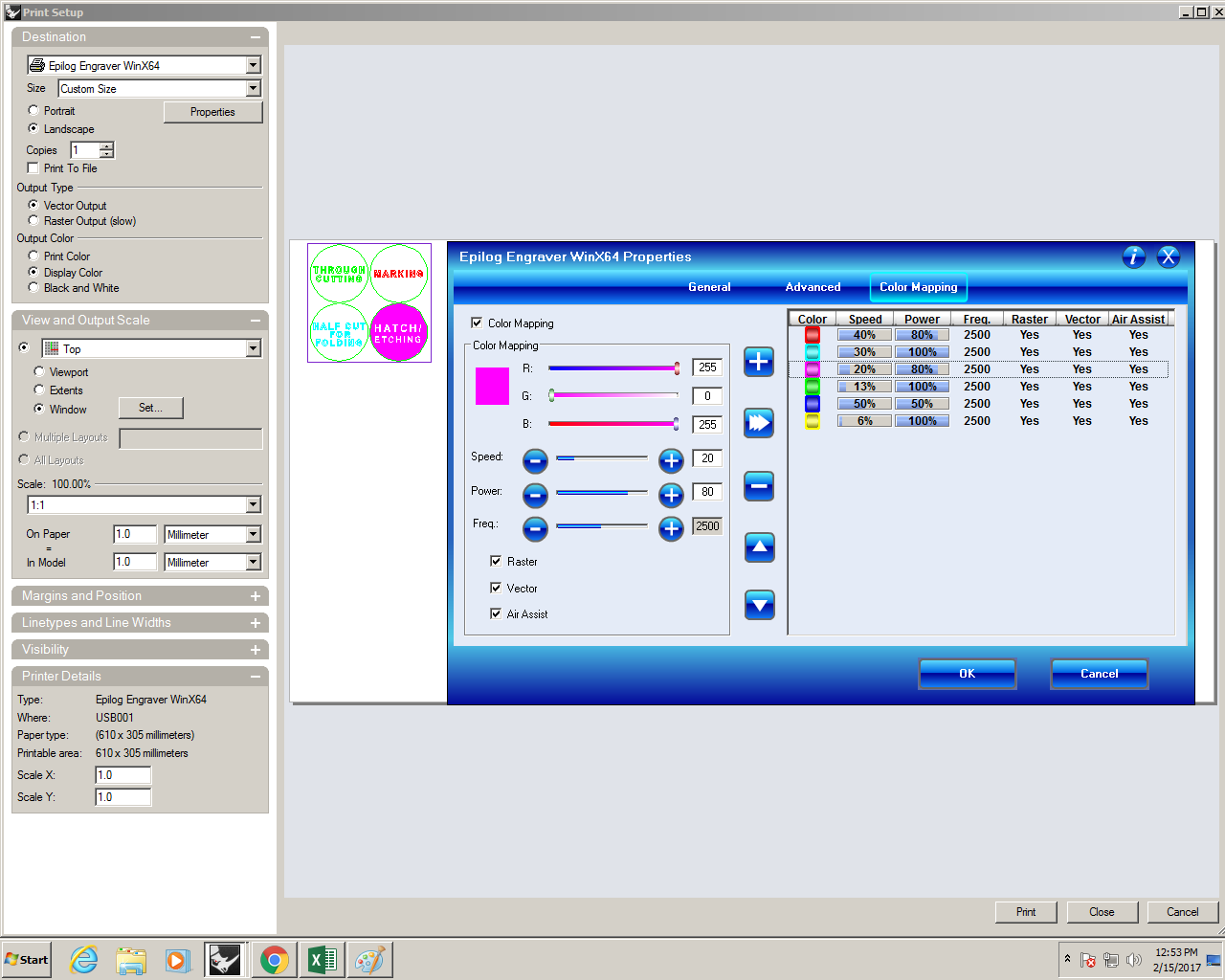Click the G color slider handle
Viewport: 1225px width, 980px height.
[551, 395]
